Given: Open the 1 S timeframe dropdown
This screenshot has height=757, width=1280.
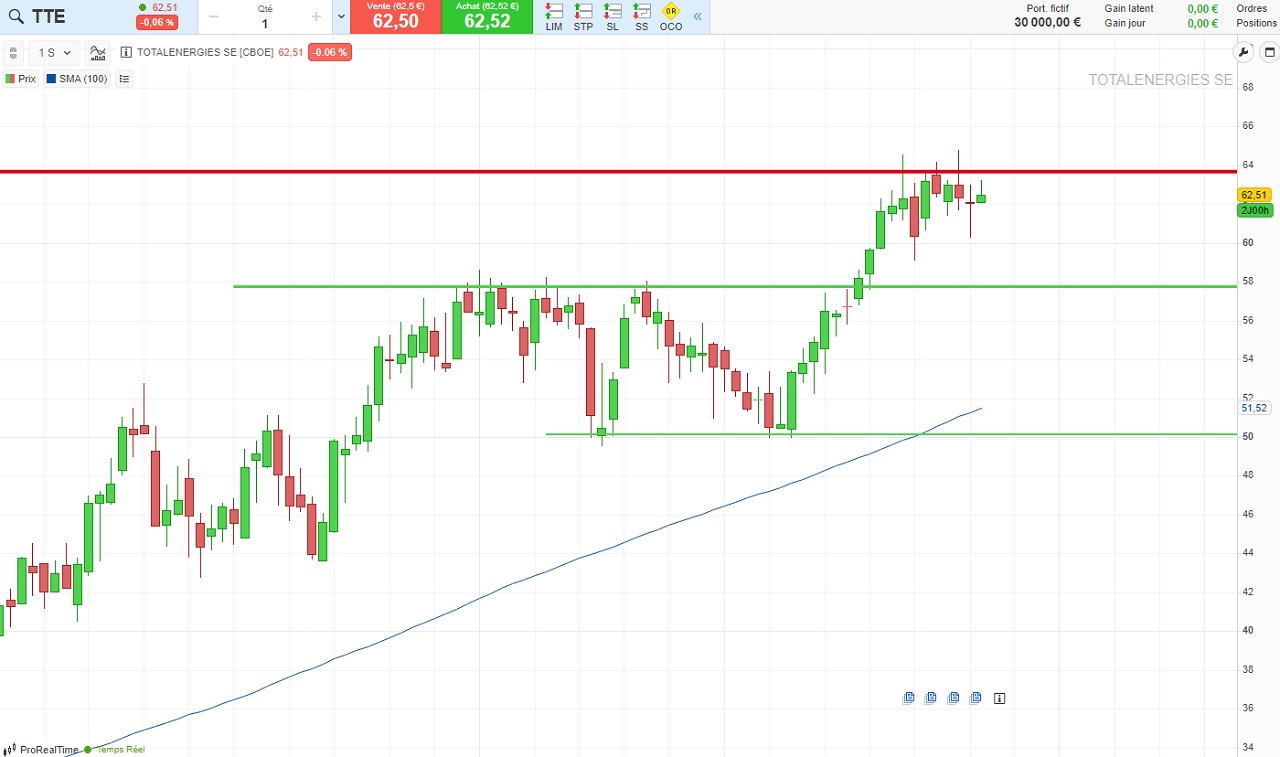Looking at the screenshot, I should tap(54, 53).
